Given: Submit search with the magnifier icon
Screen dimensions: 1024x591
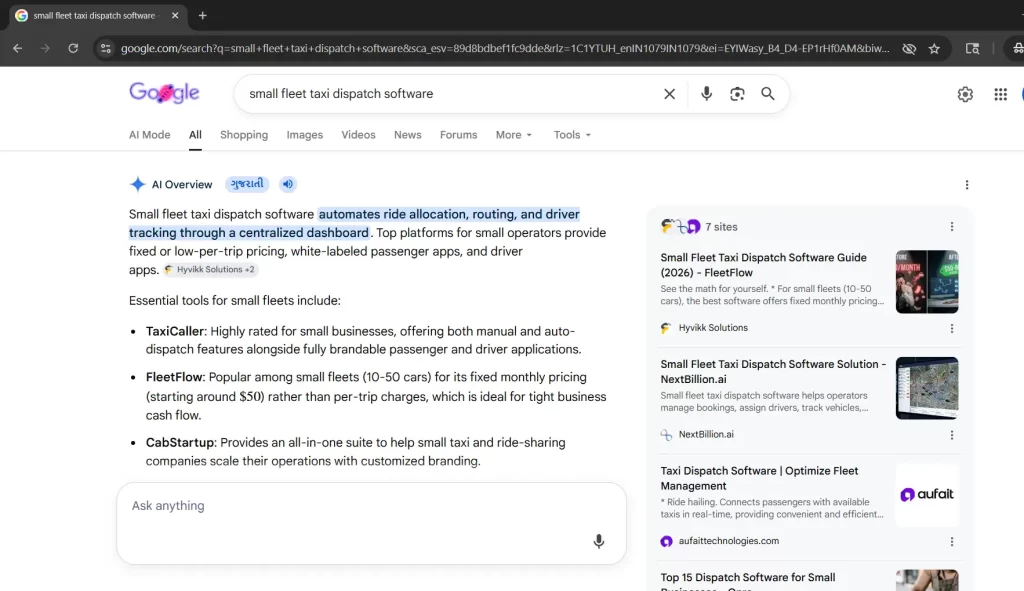Looking at the screenshot, I should (x=768, y=94).
